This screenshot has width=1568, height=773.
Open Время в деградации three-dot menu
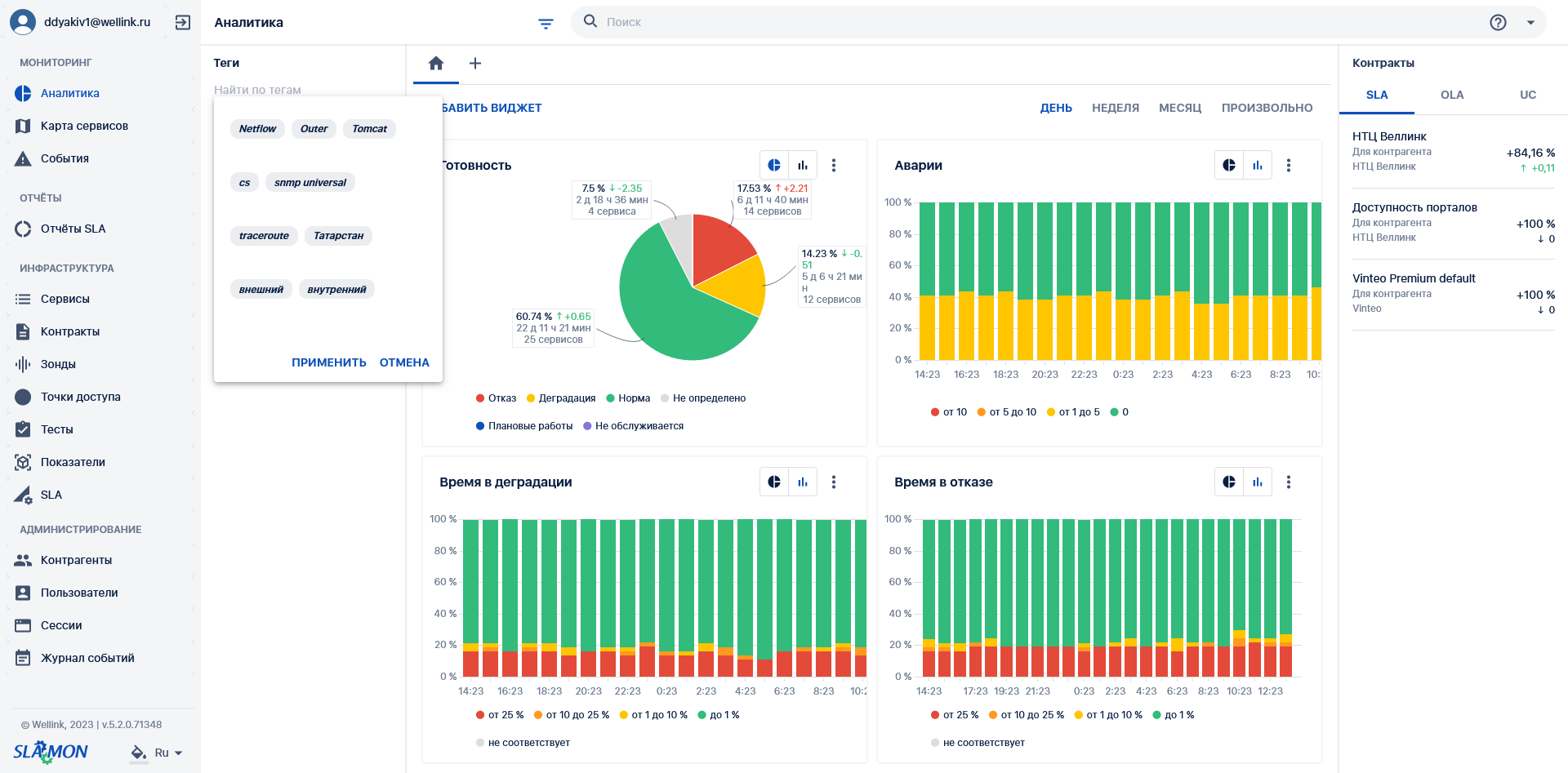click(x=834, y=482)
